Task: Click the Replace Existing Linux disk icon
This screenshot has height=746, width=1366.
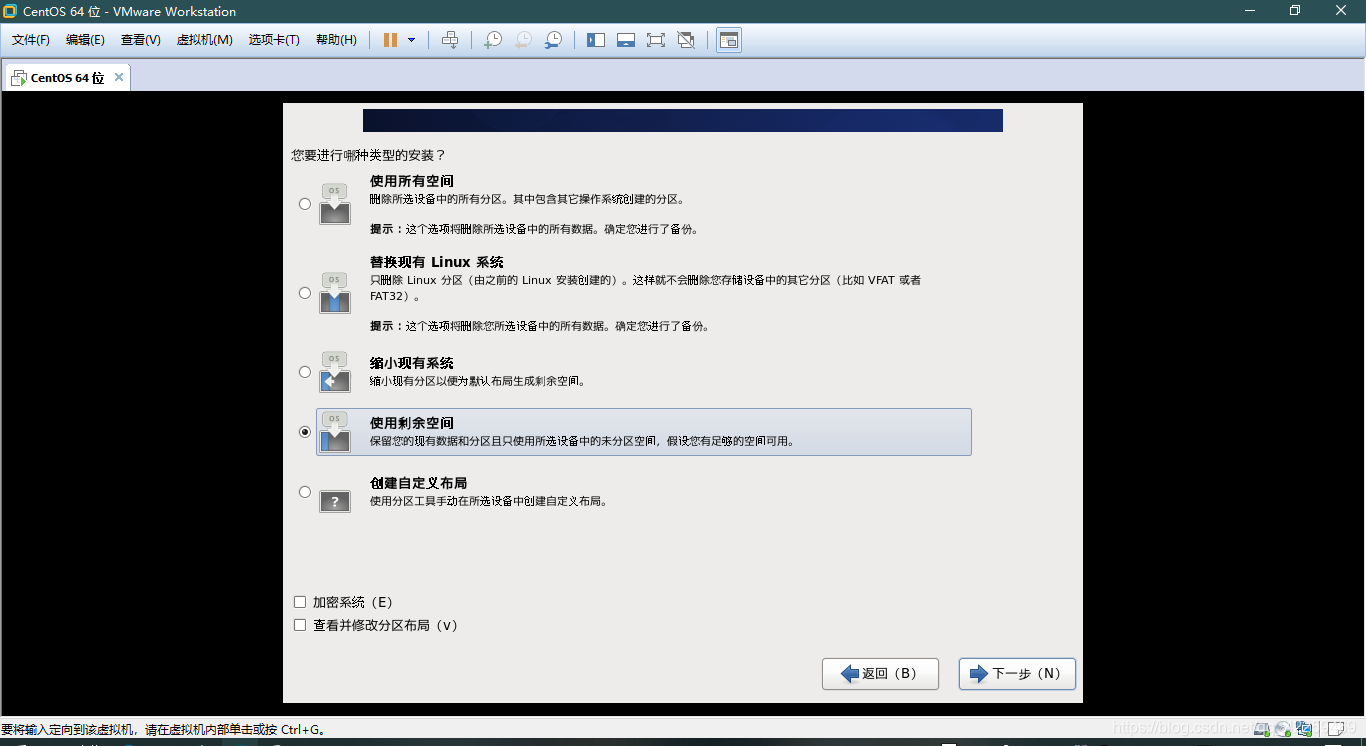Action: point(335,293)
